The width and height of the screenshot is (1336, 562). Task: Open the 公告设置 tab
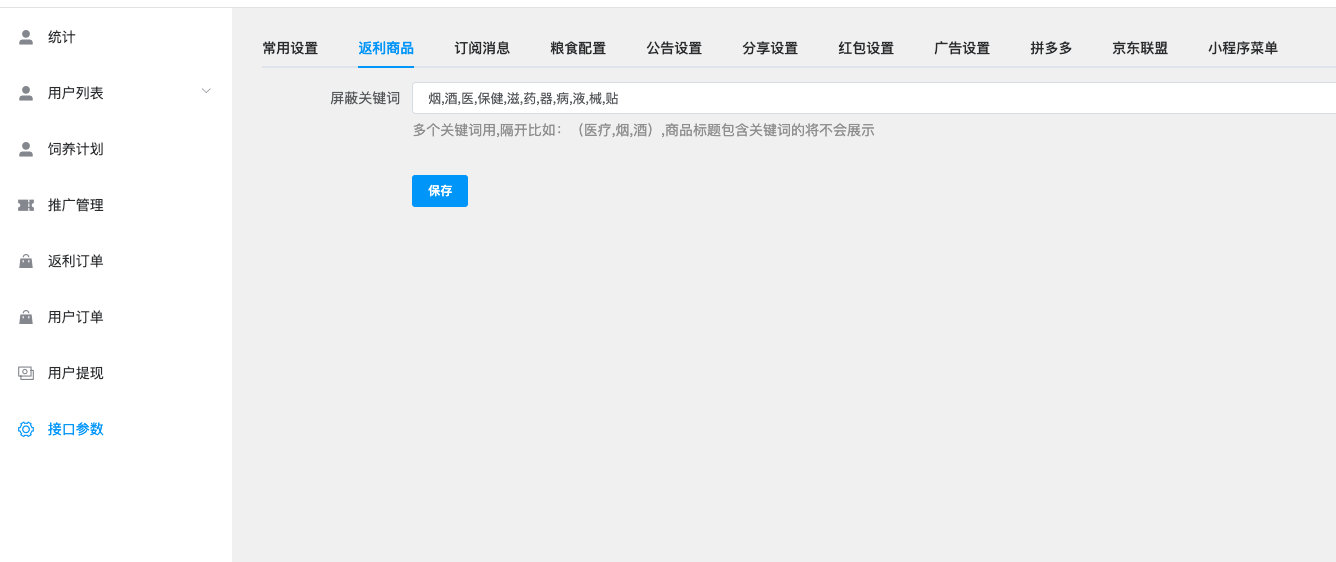(x=674, y=48)
